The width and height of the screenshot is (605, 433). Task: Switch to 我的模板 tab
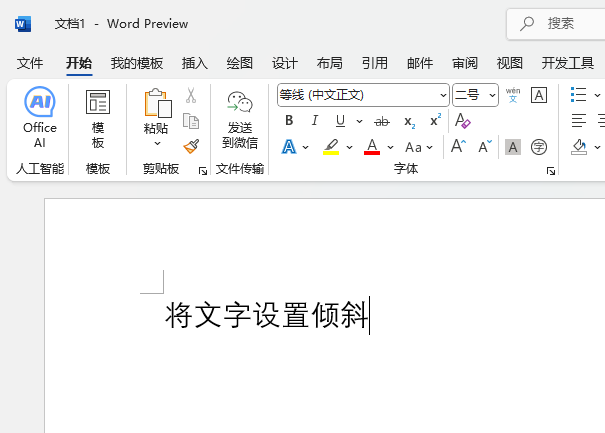tap(137, 63)
